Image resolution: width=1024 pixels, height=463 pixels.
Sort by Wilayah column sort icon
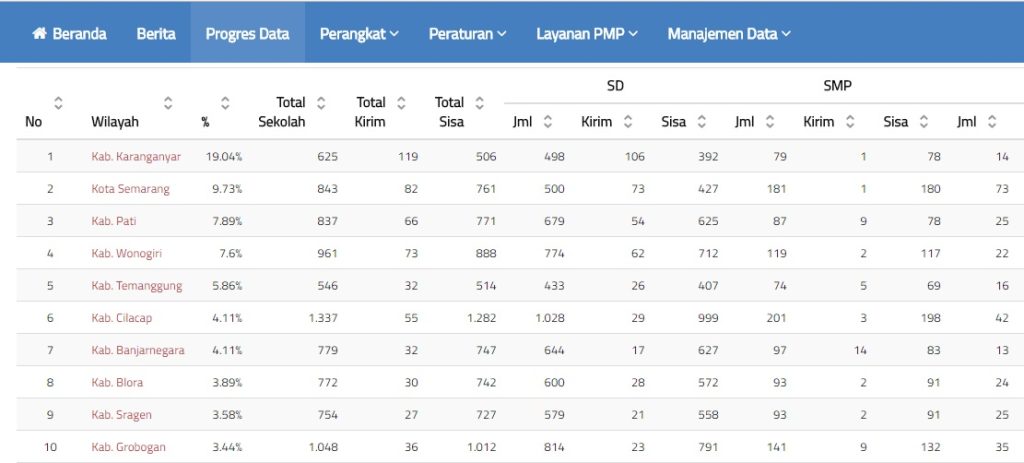tap(168, 102)
